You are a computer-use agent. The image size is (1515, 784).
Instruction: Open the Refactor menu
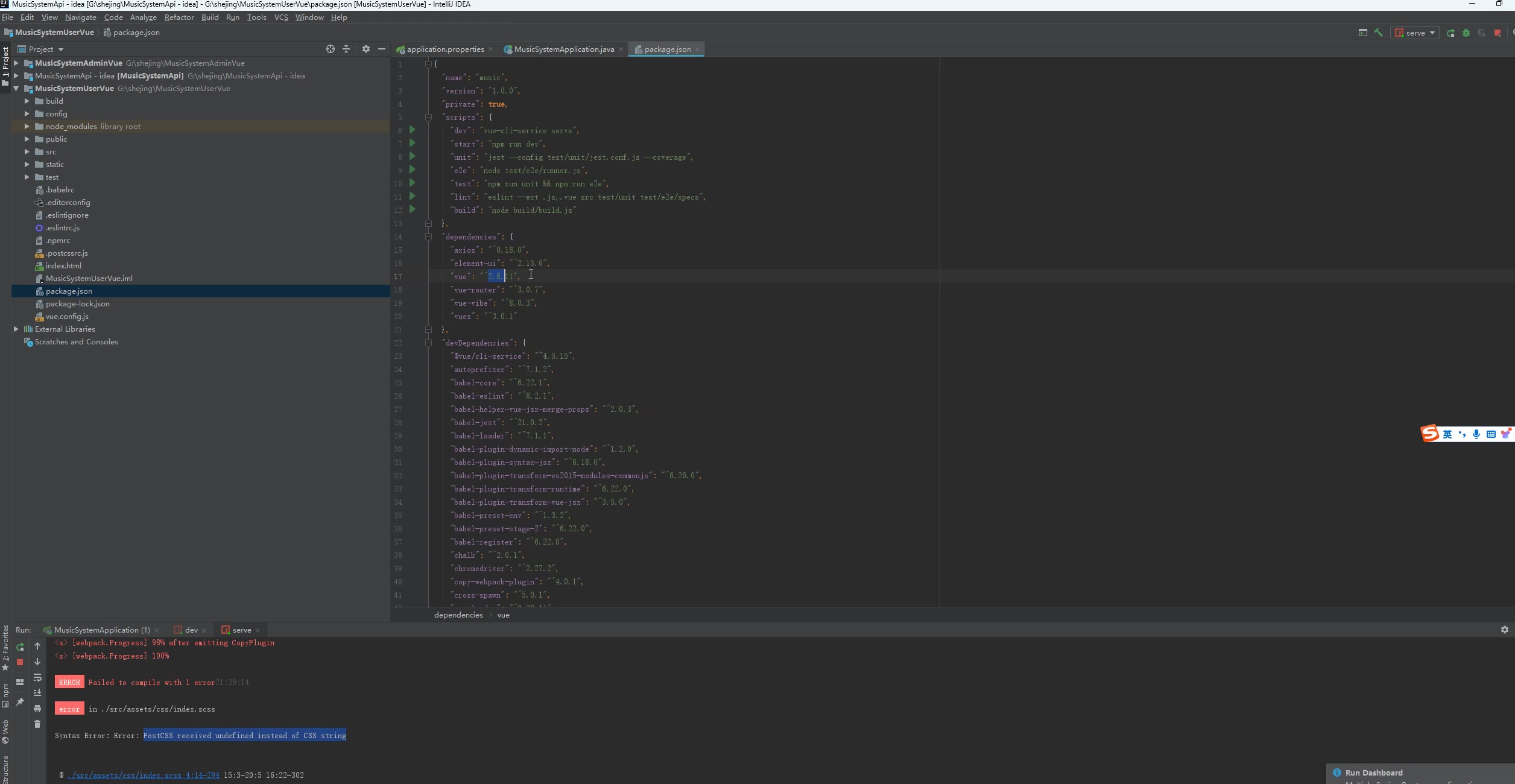pyautogui.click(x=179, y=17)
